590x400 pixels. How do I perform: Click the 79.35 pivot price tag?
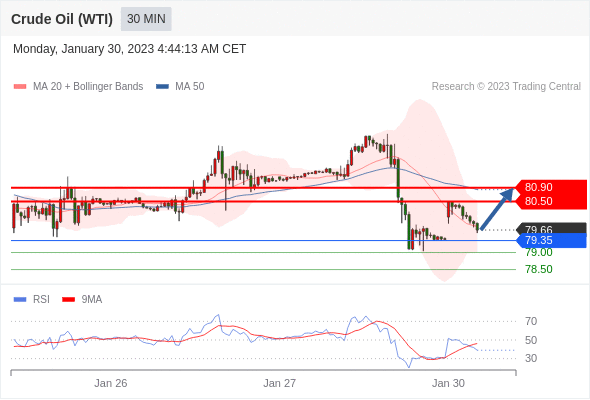click(x=552, y=240)
